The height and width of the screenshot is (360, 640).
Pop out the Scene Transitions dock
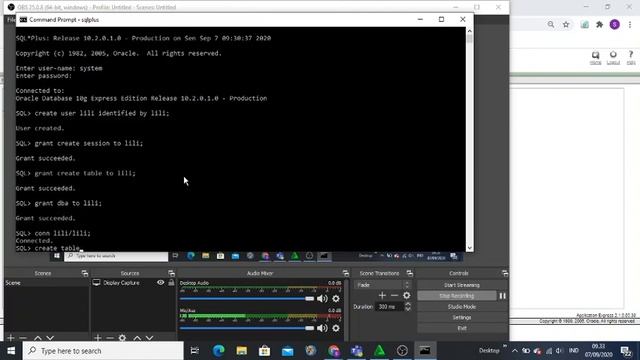pyautogui.click(x=409, y=273)
